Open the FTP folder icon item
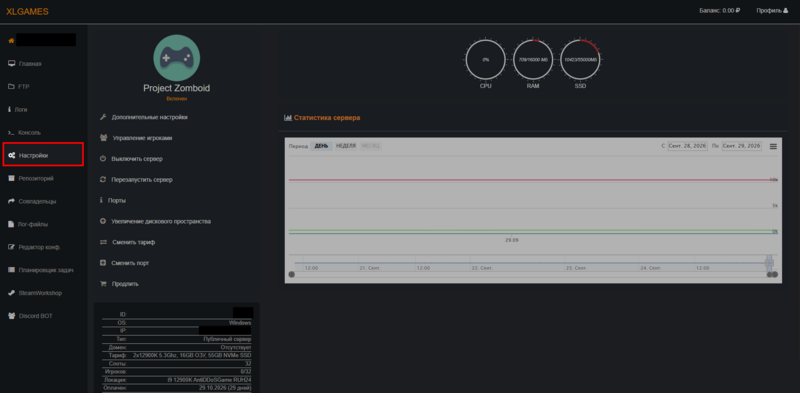This screenshot has height=393, width=800. [x=11, y=87]
